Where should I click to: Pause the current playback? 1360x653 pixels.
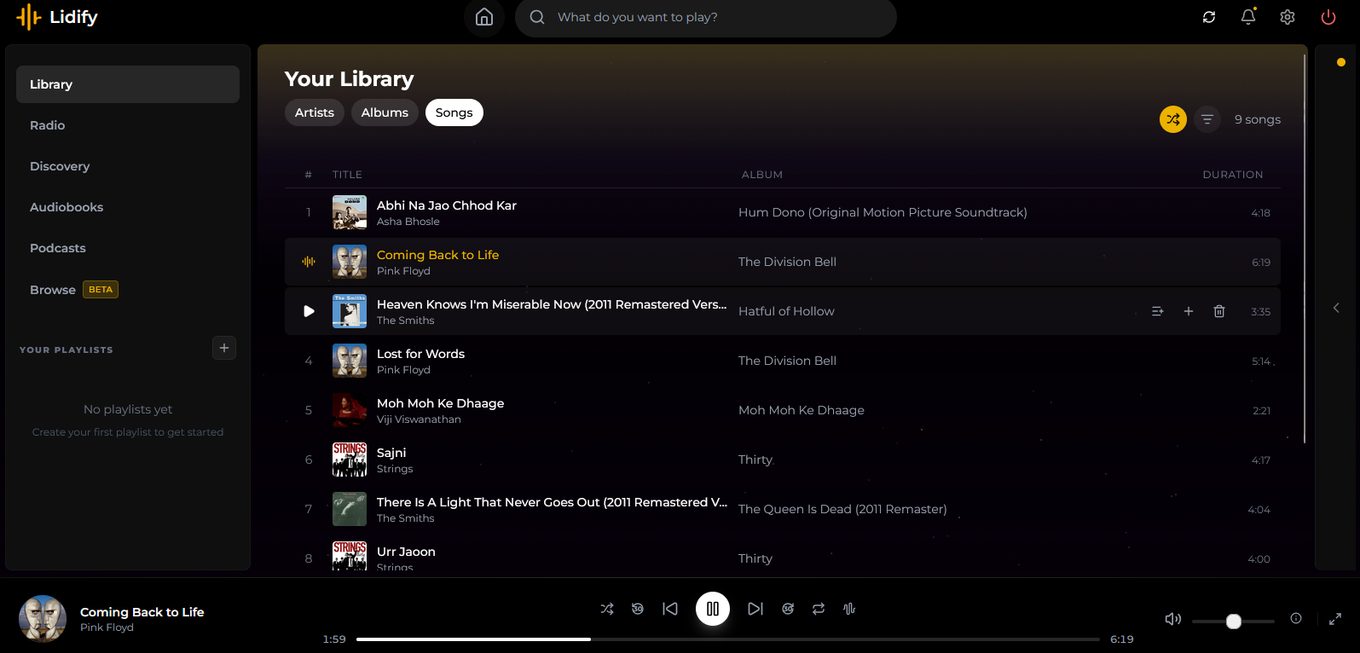[713, 608]
